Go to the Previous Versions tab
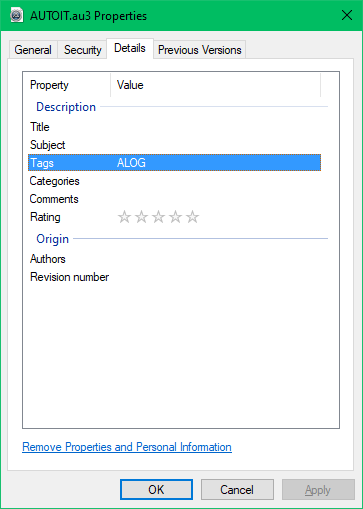Screen dimensions: 363x509 click(199, 50)
